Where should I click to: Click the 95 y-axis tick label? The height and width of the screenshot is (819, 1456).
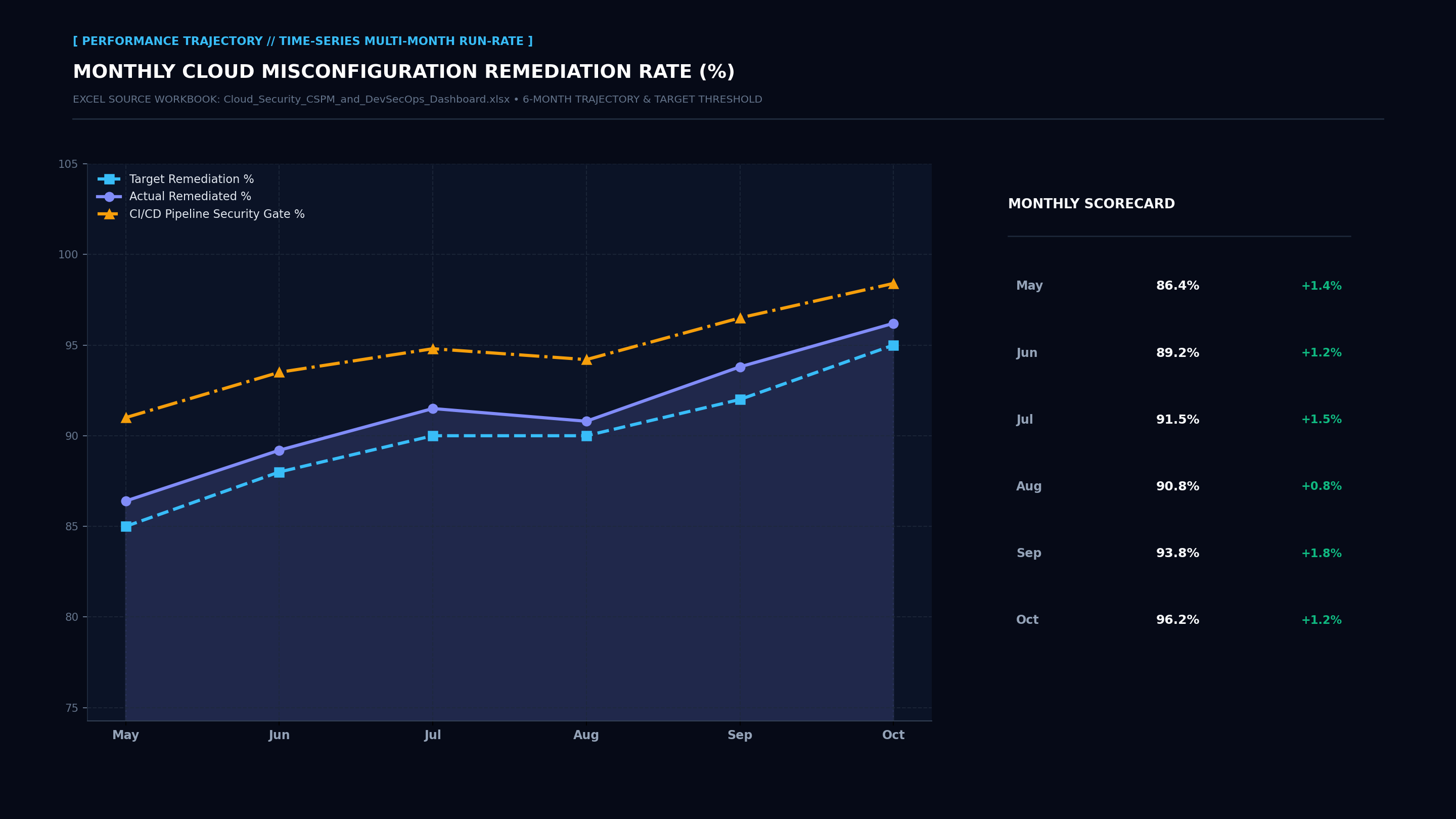tap(72, 345)
